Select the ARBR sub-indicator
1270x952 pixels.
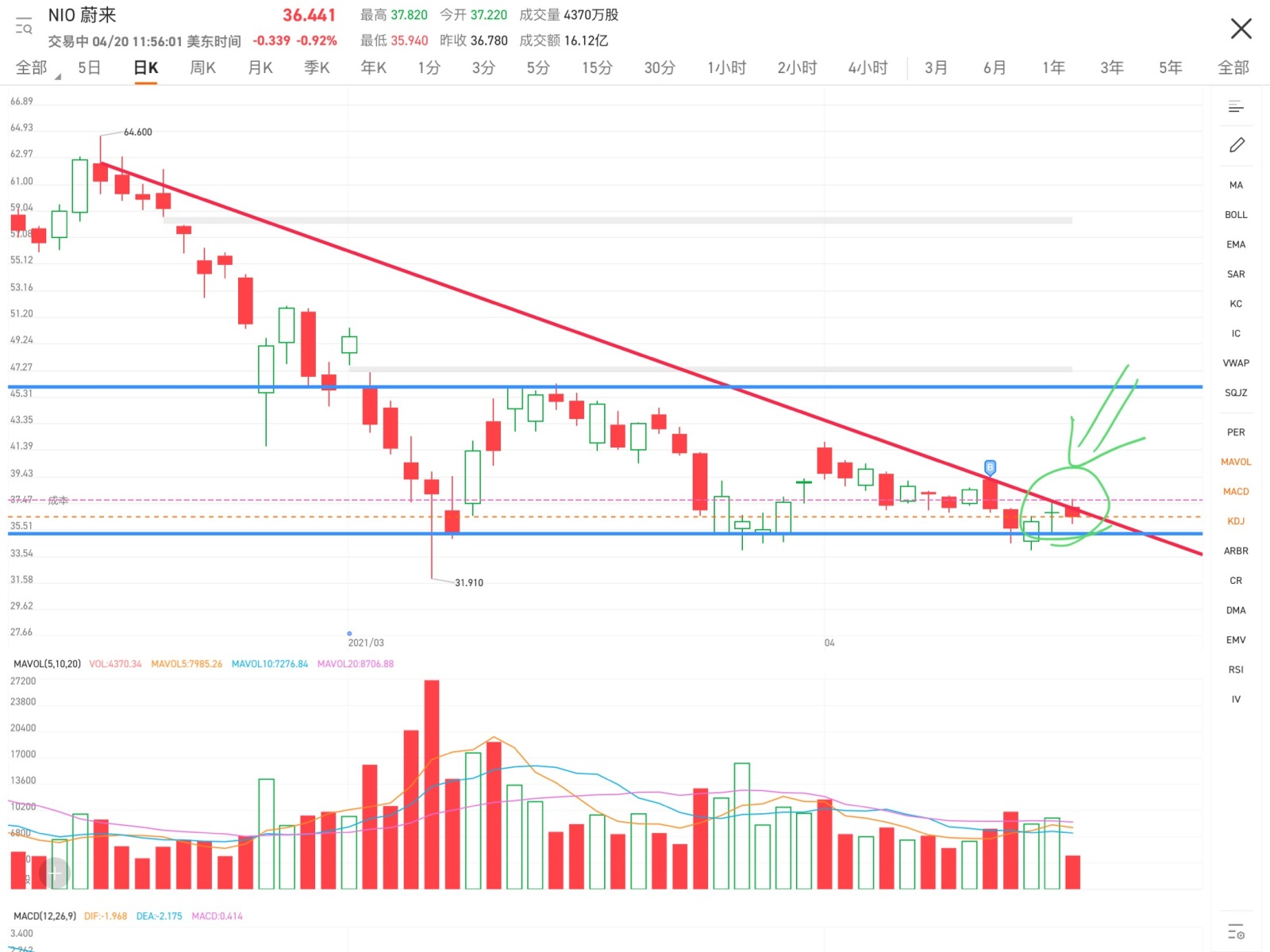(1236, 551)
